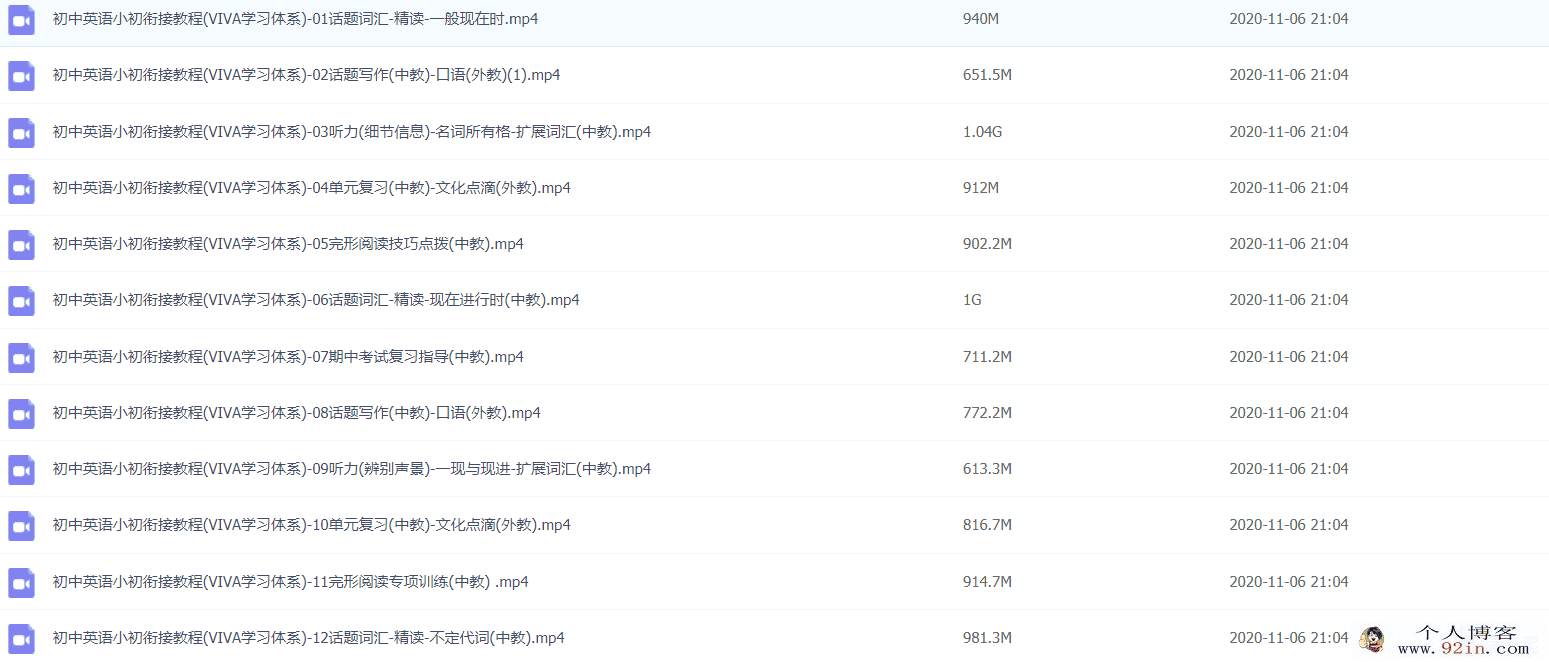Viewport: 1549px width, 662px height.
Task: Select file name 09听力(辨别声景)-一现与现进.mp4
Action: 352,469
